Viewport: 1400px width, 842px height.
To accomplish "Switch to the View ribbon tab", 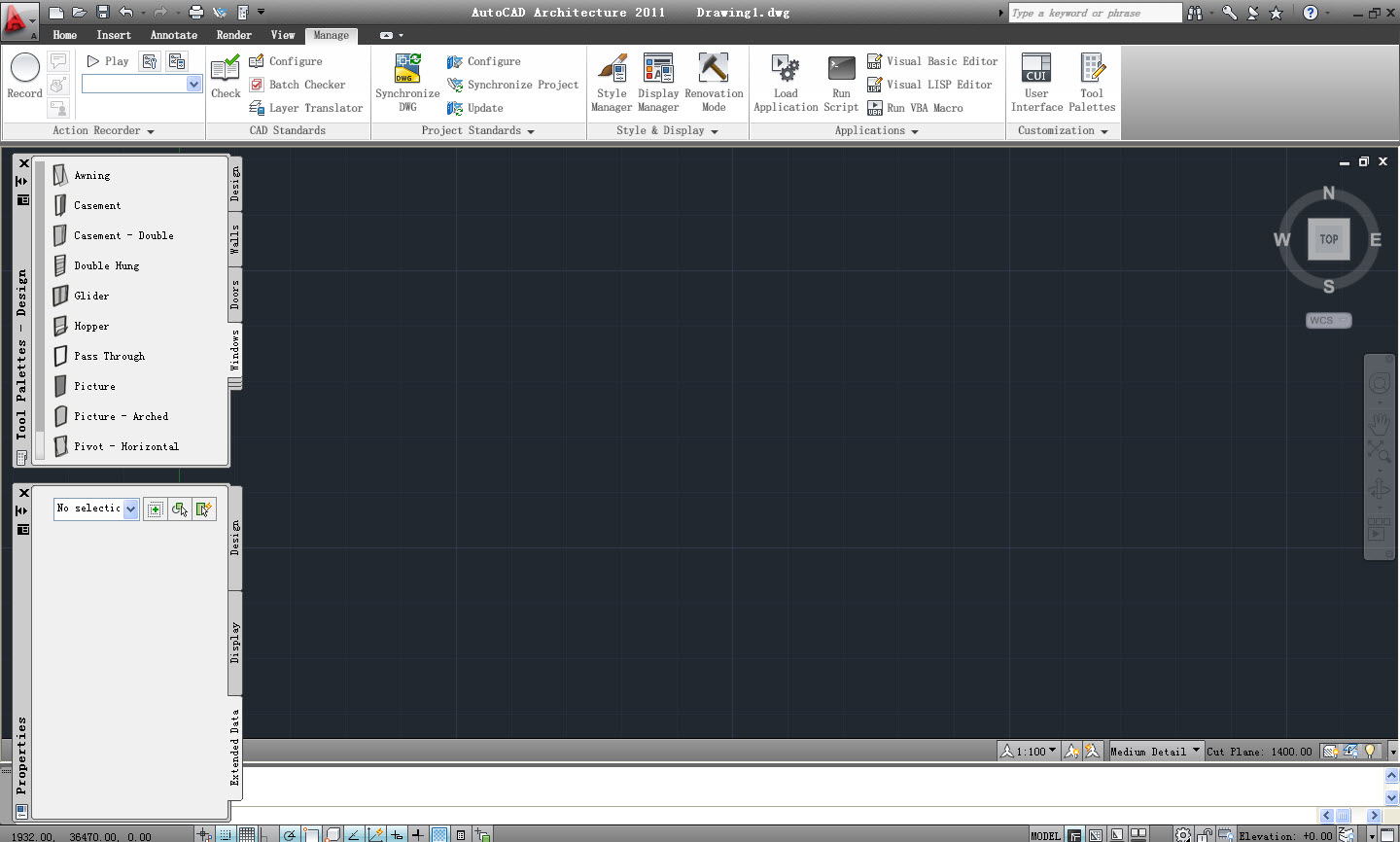I will coord(283,35).
